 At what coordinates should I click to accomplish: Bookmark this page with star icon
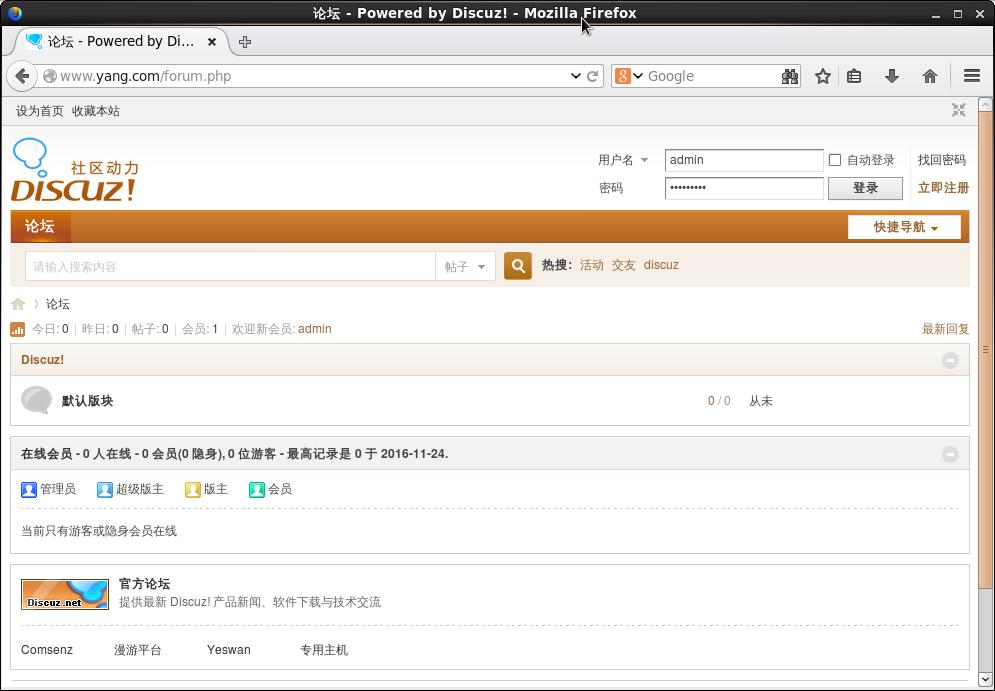click(x=822, y=76)
